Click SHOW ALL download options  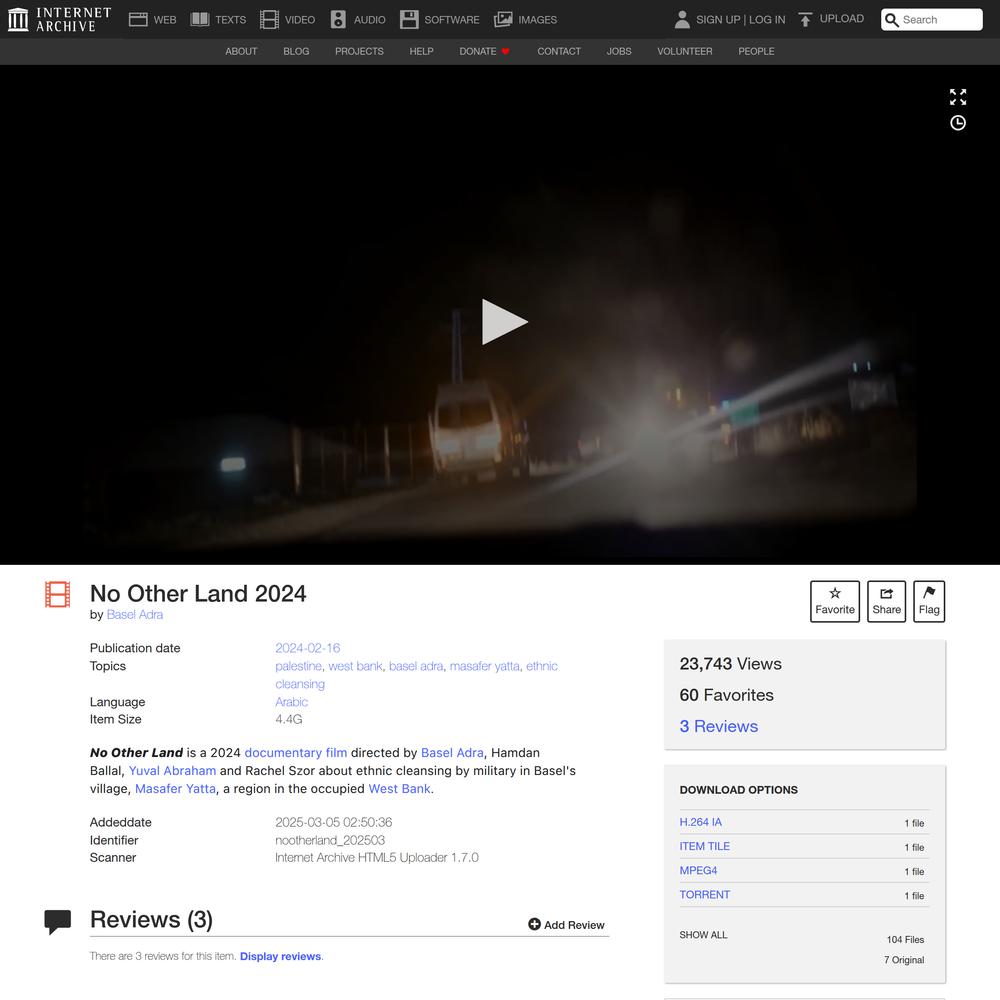coord(703,935)
